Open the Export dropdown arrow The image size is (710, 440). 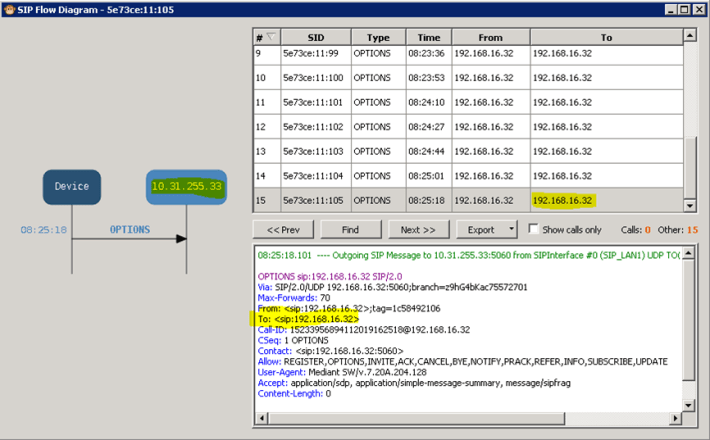[511, 229]
